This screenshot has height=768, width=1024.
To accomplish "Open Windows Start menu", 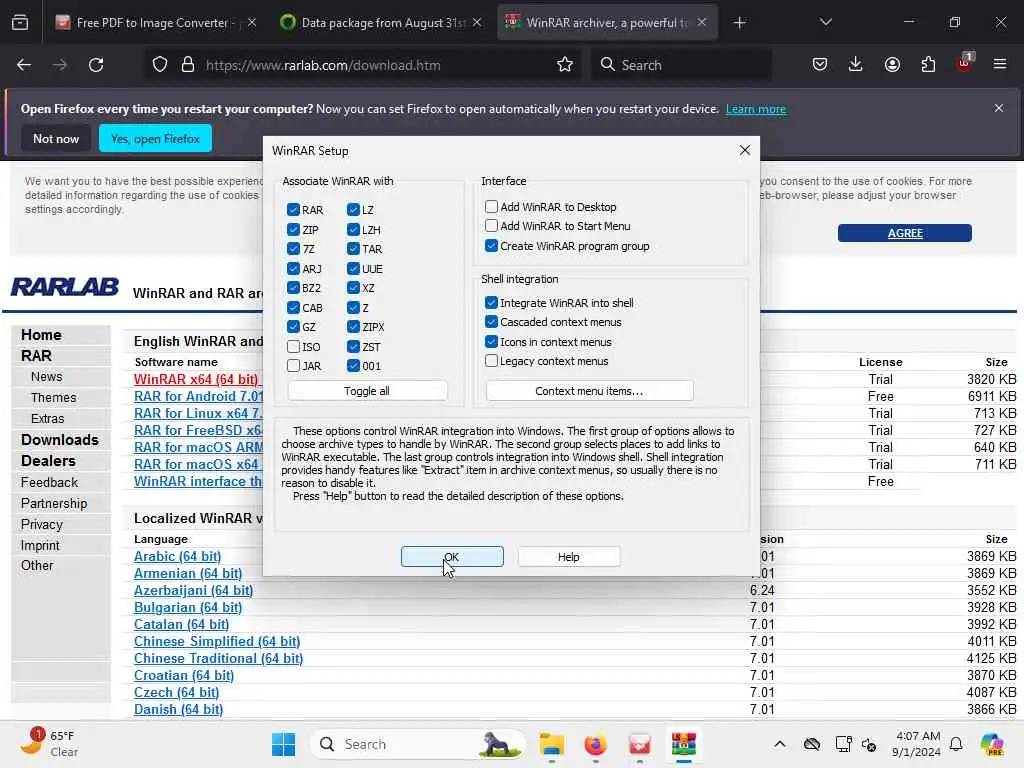I will click(283, 744).
